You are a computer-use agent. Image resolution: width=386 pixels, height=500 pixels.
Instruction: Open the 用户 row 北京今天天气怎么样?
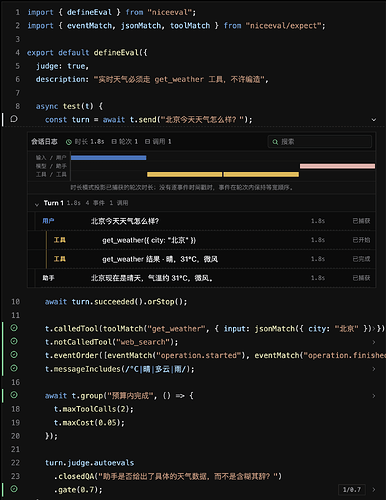(201, 221)
